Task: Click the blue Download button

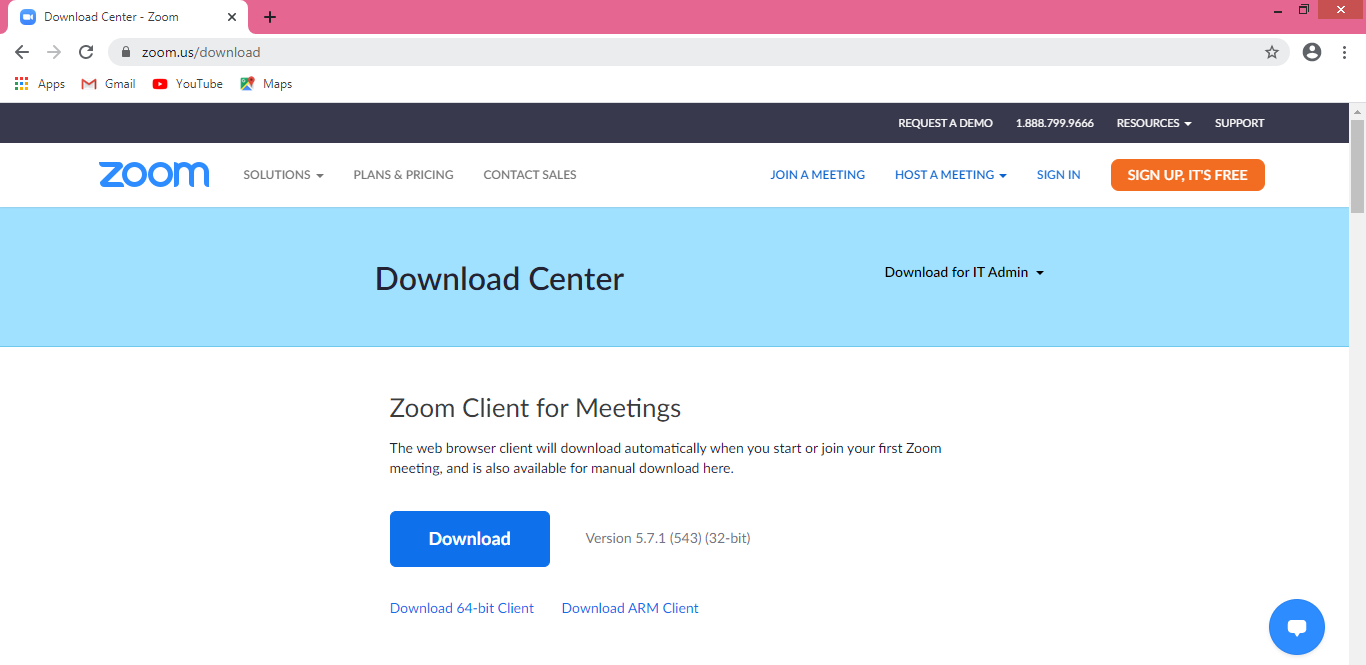Action: pos(469,538)
